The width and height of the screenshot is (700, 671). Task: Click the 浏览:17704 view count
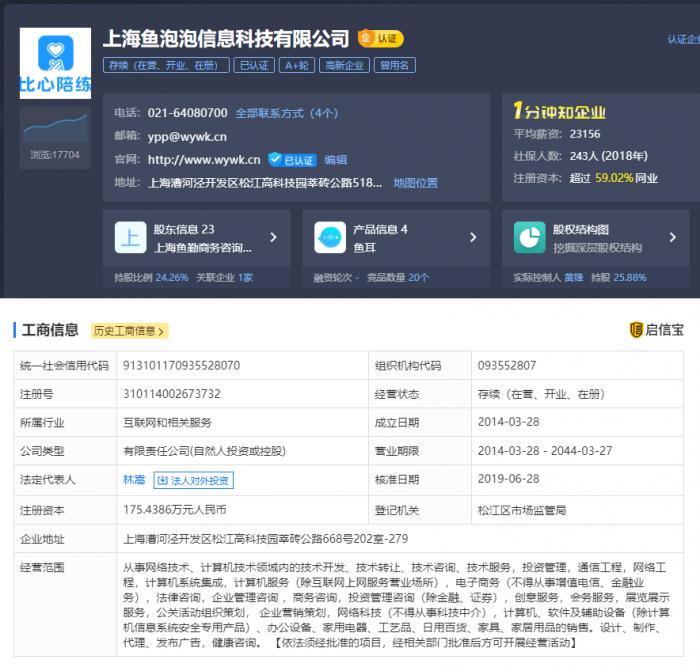(55, 155)
